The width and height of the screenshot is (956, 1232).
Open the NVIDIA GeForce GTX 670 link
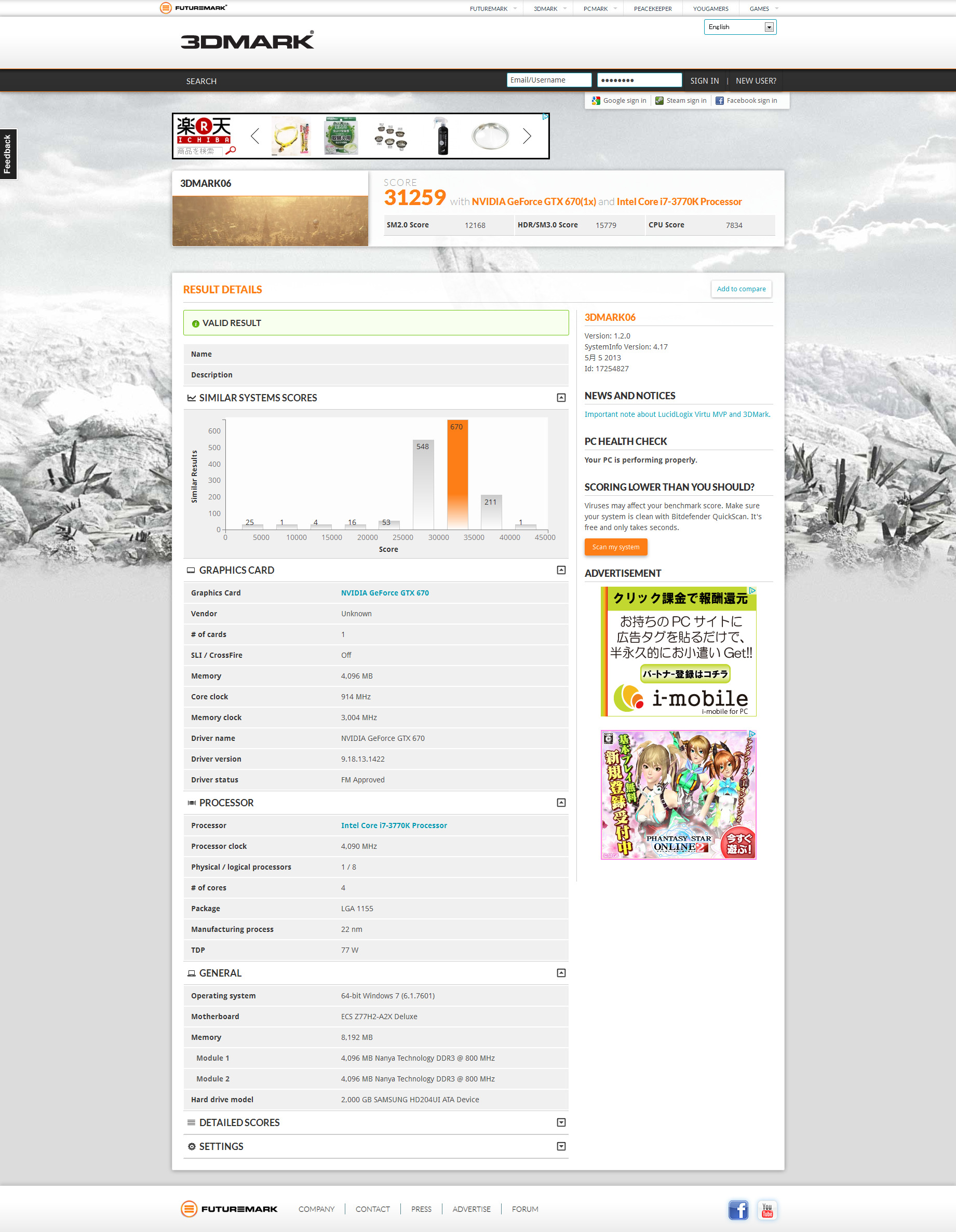pos(385,593)
